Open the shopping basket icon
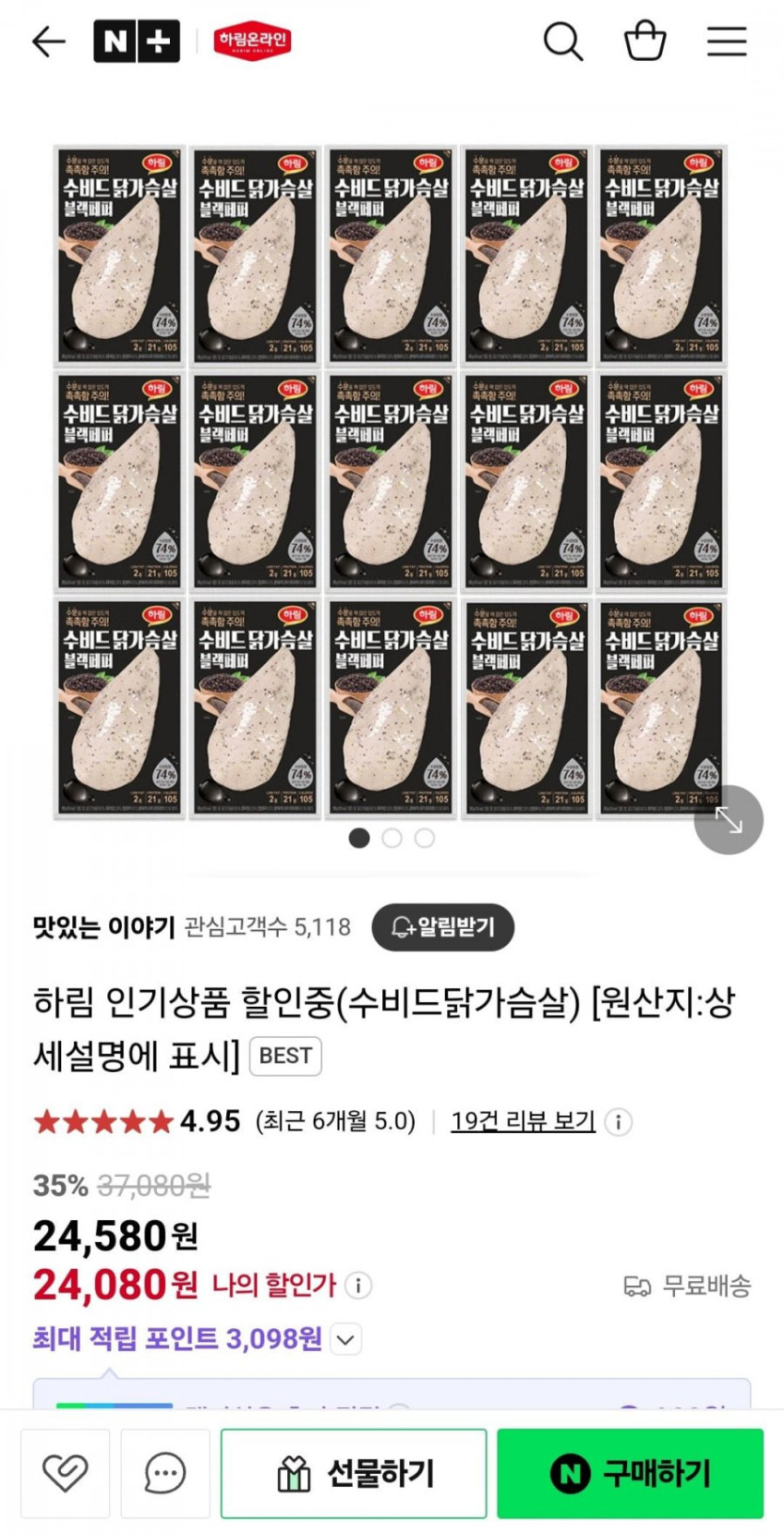This screenshot has width=784, height=1534. point(645,41)
